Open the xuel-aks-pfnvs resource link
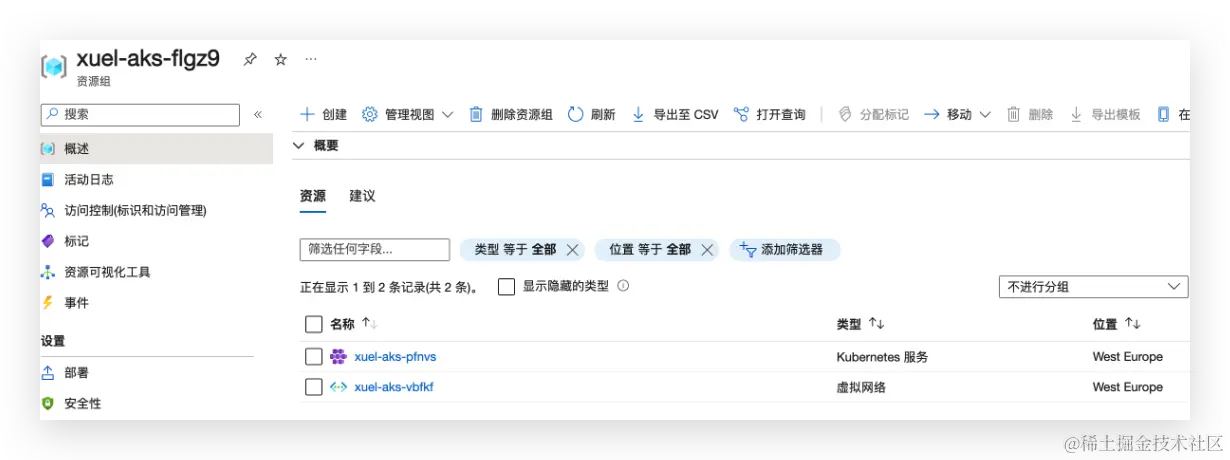 (x=395, y=357)
